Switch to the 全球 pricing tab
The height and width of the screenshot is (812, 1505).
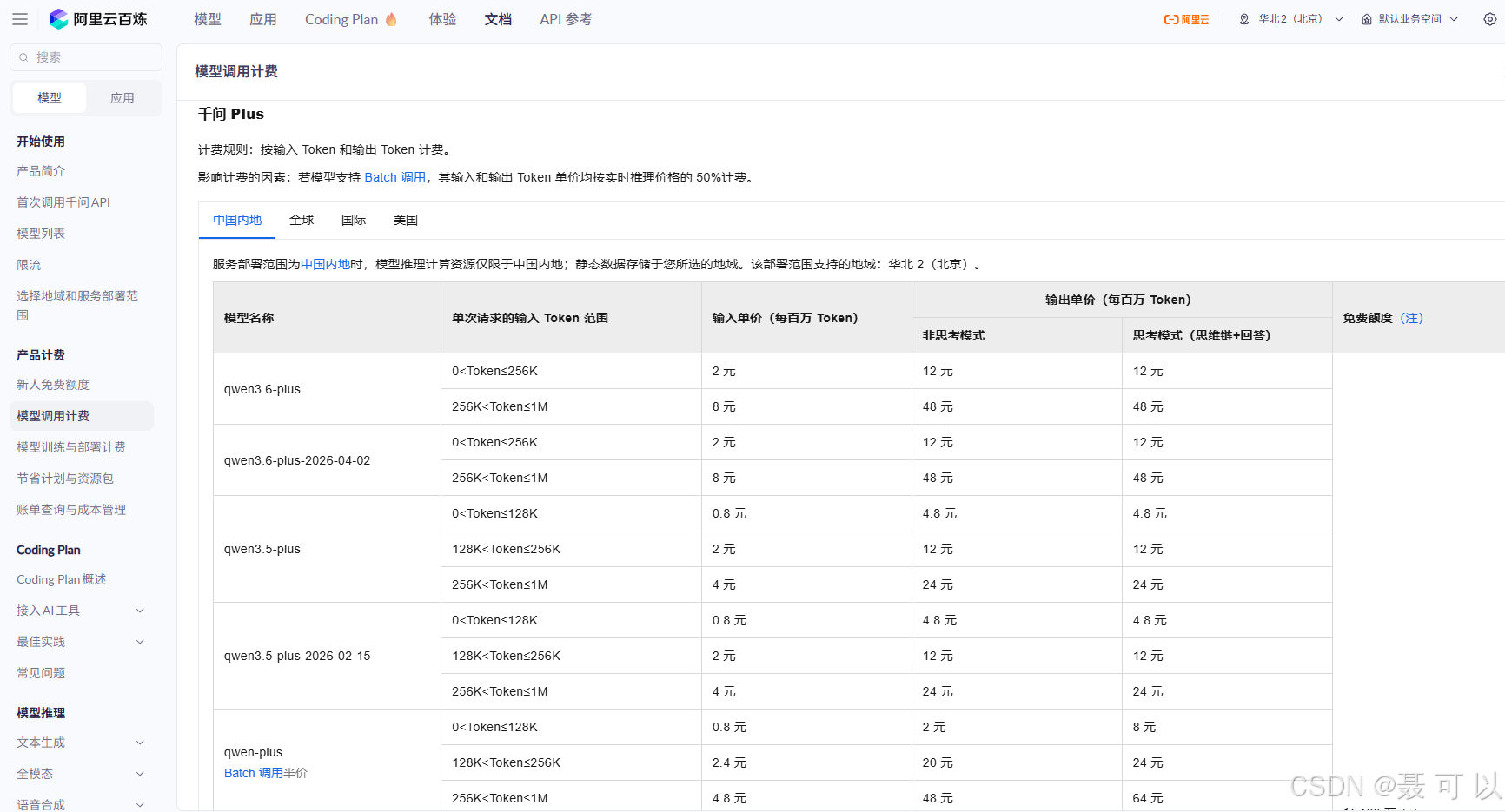(x=302, y=220)
